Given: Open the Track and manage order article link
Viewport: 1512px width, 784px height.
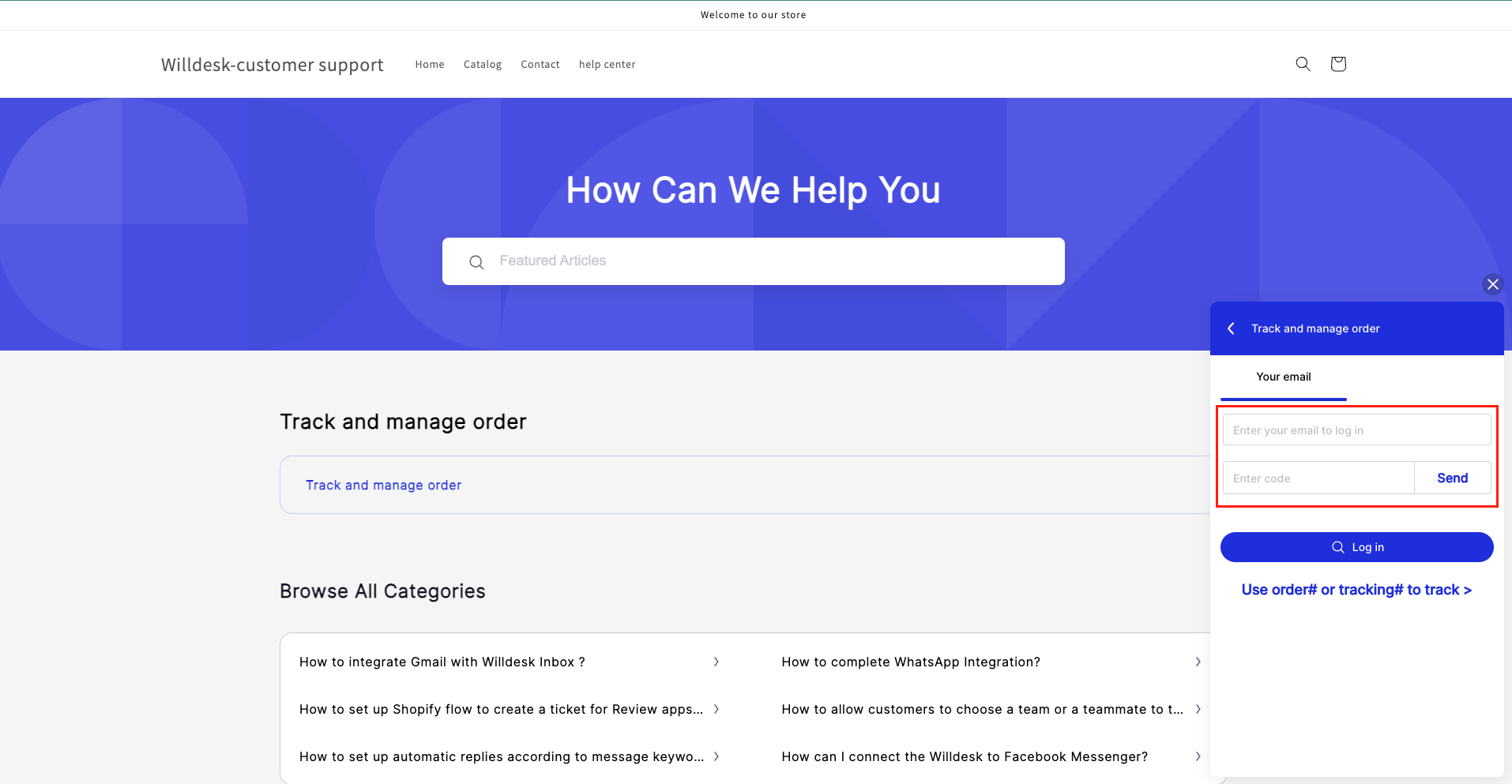Looking at the screenshot, I should click(x=384, y=486).
